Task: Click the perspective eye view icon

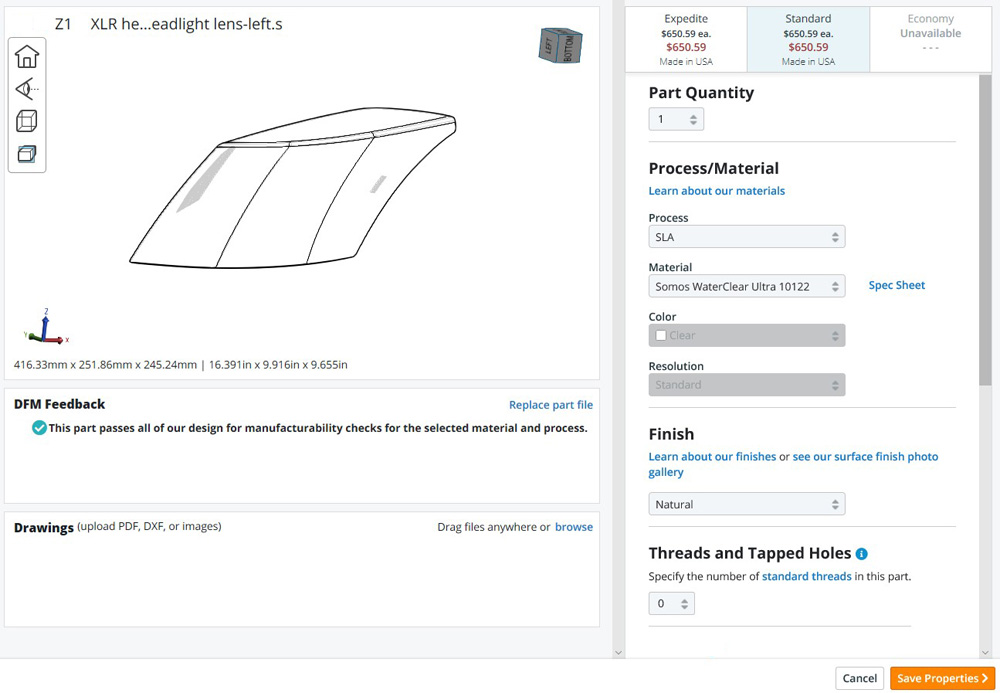Action: click(x=27, y=89)
